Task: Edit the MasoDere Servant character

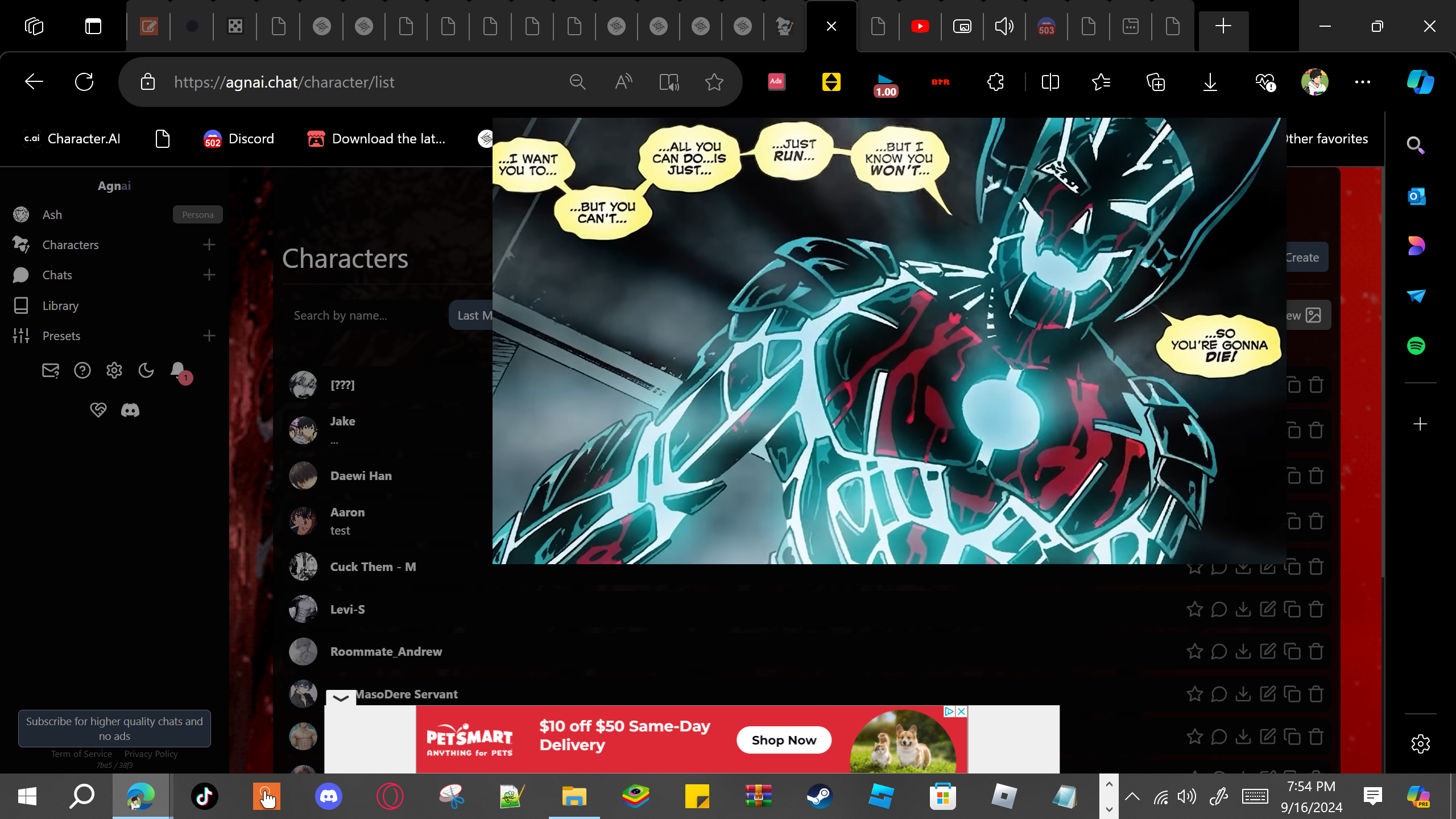Action: coord(1268,694)
